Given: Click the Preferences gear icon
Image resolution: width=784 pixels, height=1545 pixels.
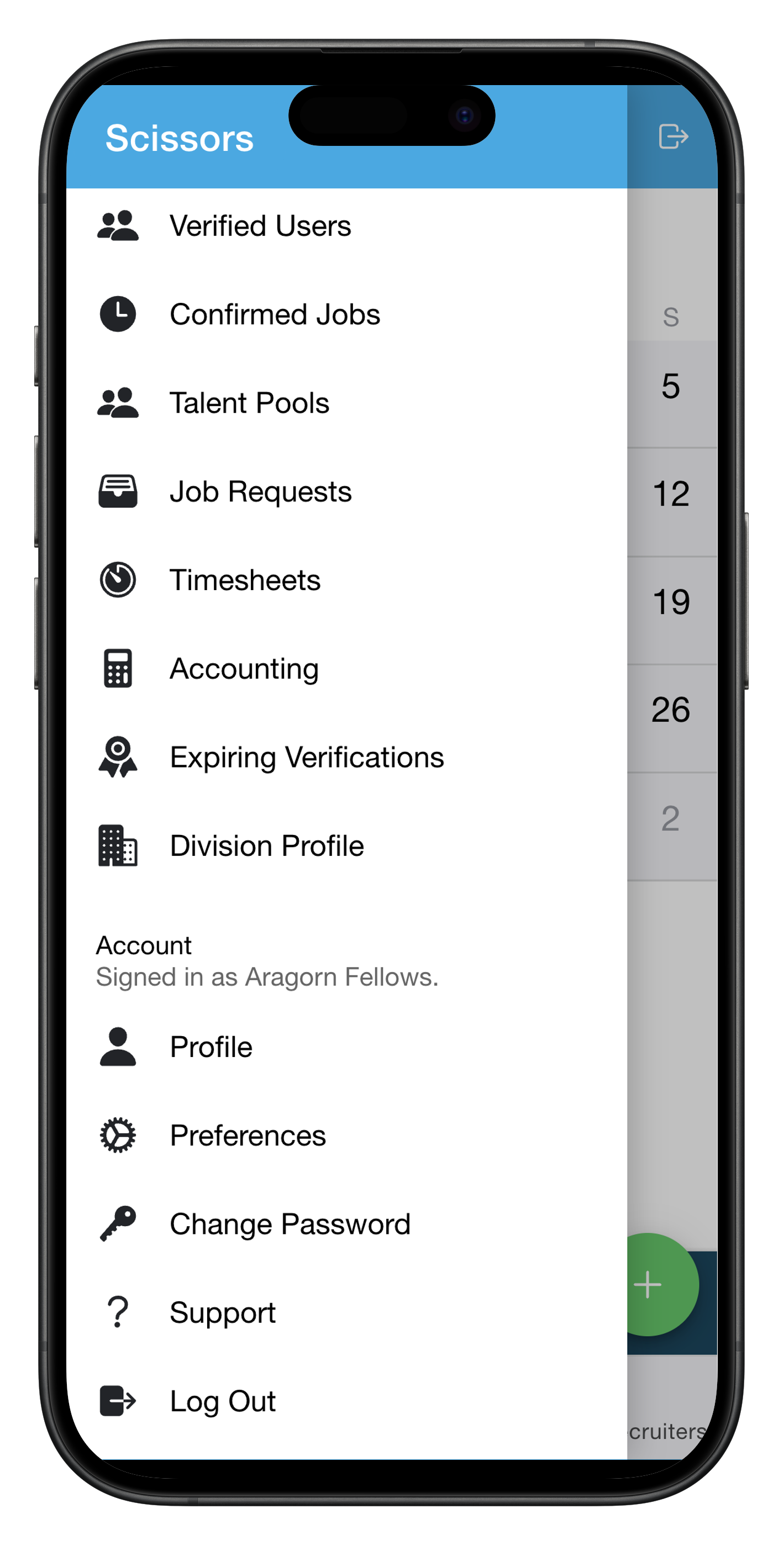Looking at the screenshot, I should pos(118,1136).
